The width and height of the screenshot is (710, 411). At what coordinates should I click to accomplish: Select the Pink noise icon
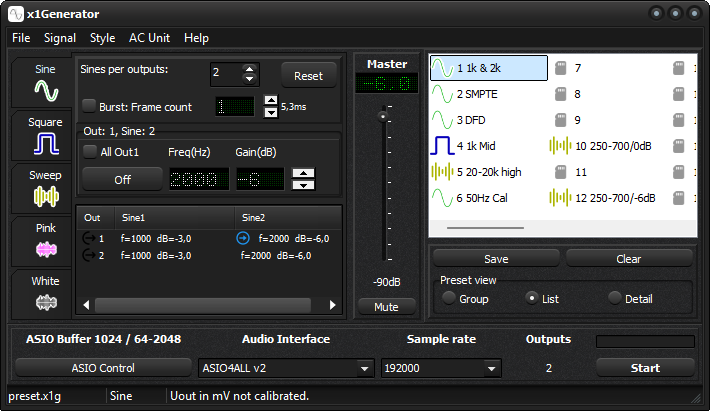pos(45,248)
